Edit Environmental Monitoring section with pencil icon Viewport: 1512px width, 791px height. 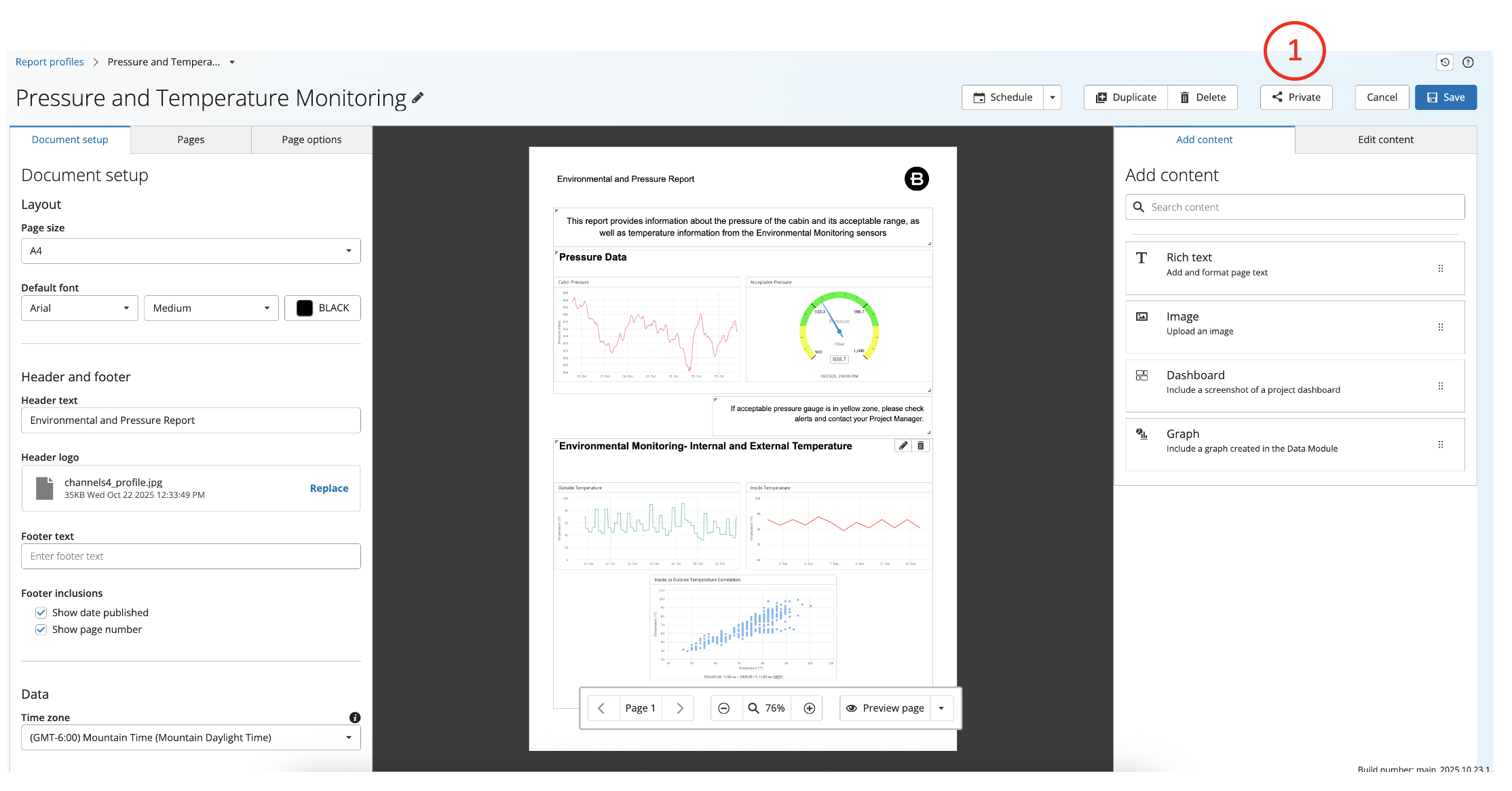point(903,446)
